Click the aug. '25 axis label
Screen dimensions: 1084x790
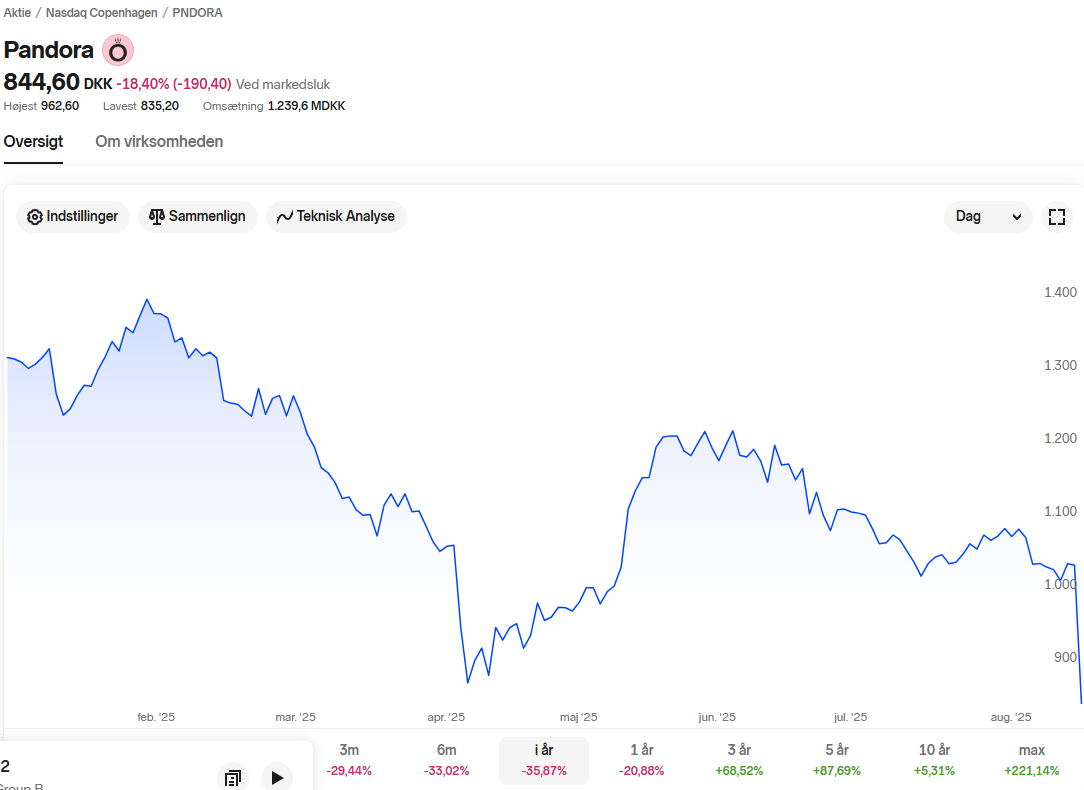[1011, 717]
